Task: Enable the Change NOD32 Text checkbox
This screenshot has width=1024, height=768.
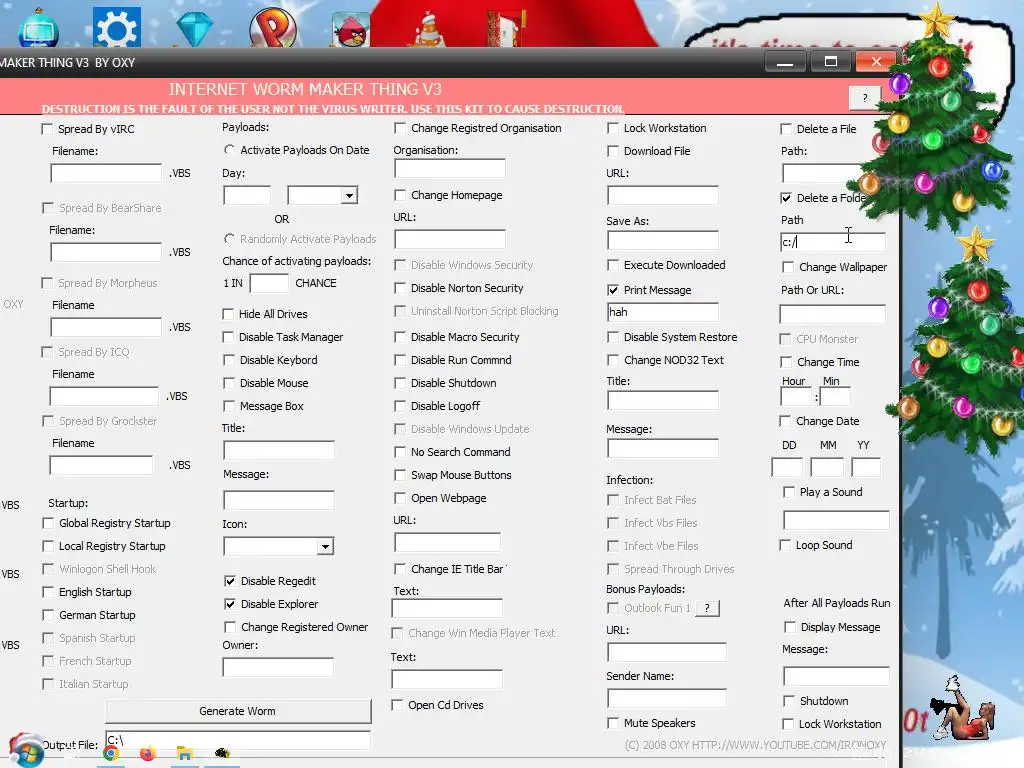Action: [x=613, y=360]
